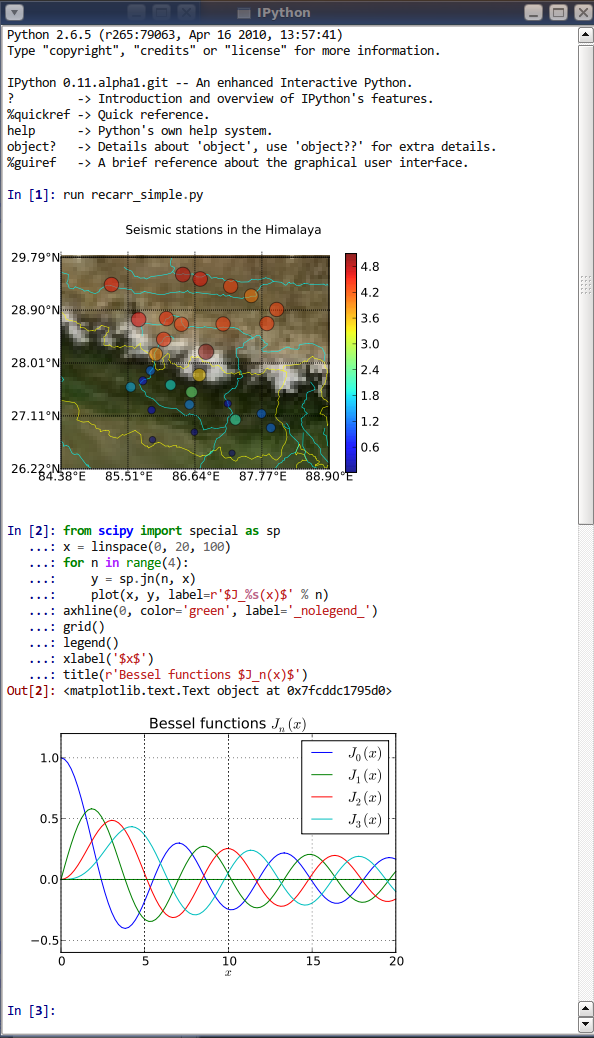Click the vertical scrollbar thumb

click(x=585, y=285)
